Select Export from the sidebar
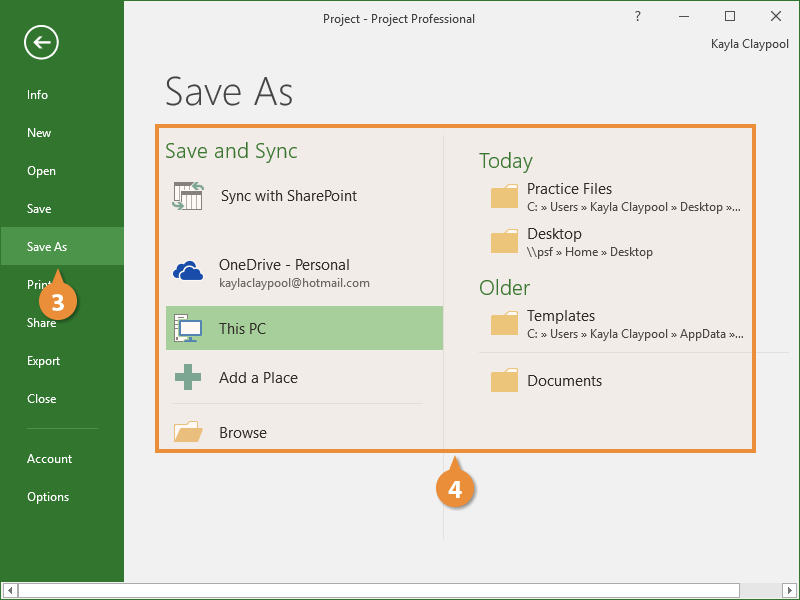The height and width of the screenshot is (600, 800). click(44, 361)
